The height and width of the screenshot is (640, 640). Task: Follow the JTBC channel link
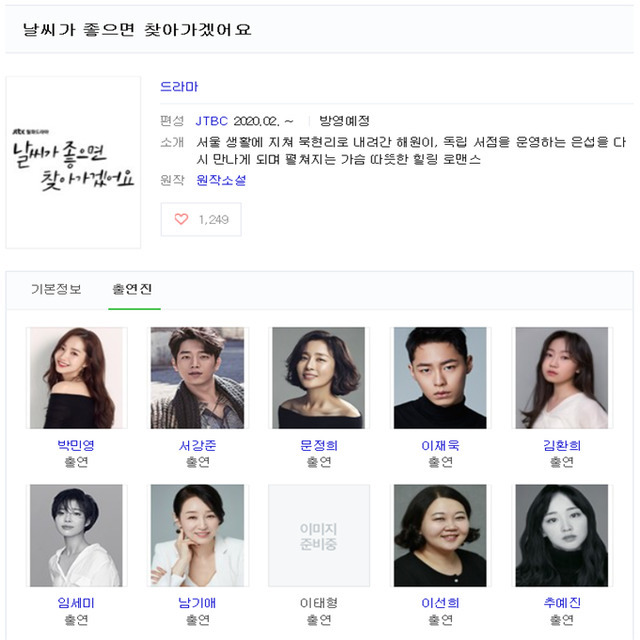click(211, 121)
